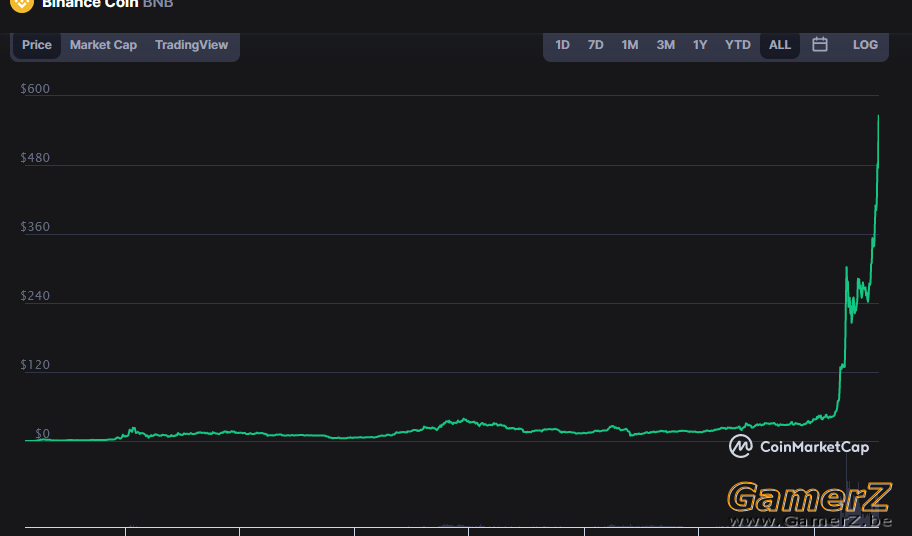Select the 7D time range

pos(595,45)
